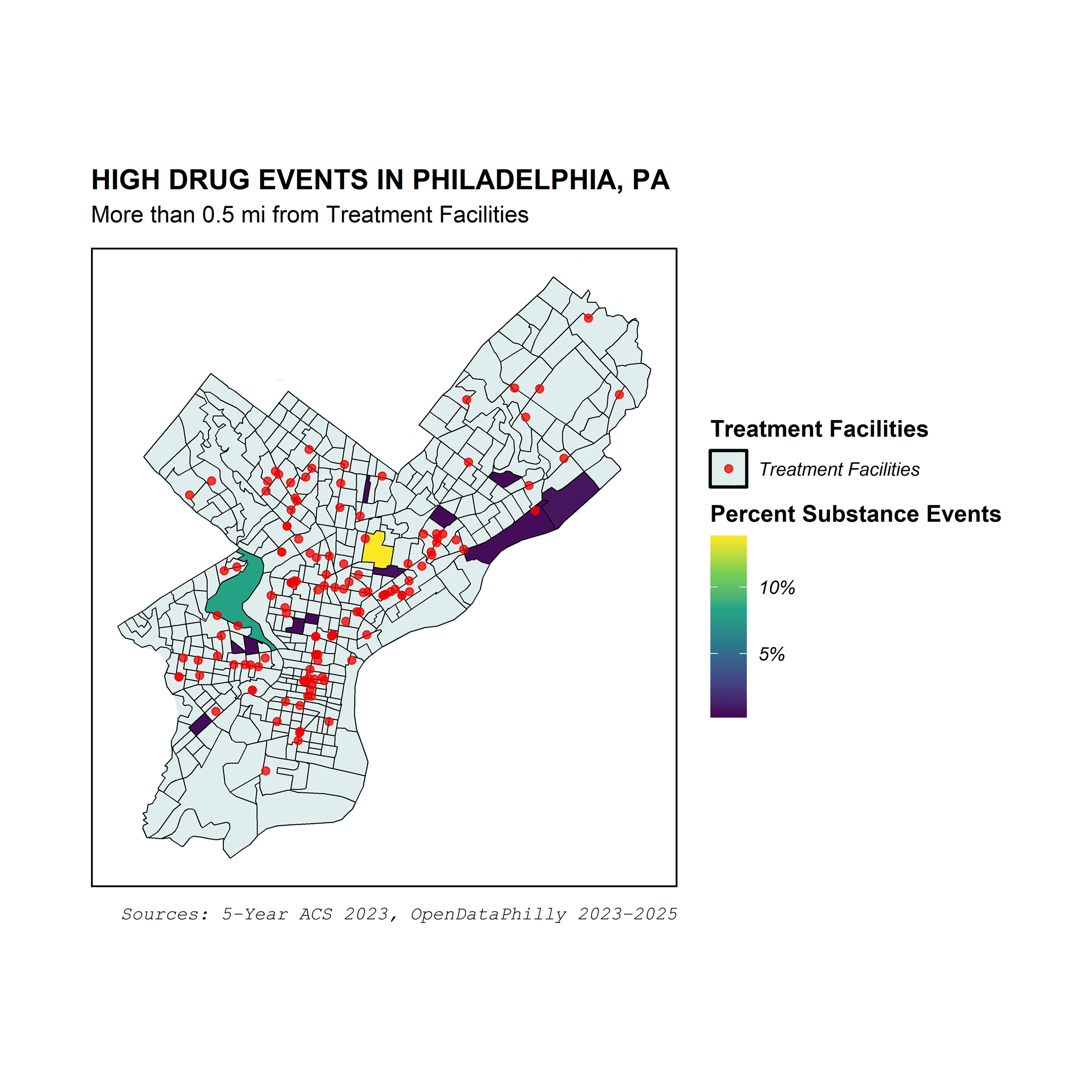Click the westernmost red treatment facility dot
This screenshot has height=1092, width=1092.
[x=179, y=676]
